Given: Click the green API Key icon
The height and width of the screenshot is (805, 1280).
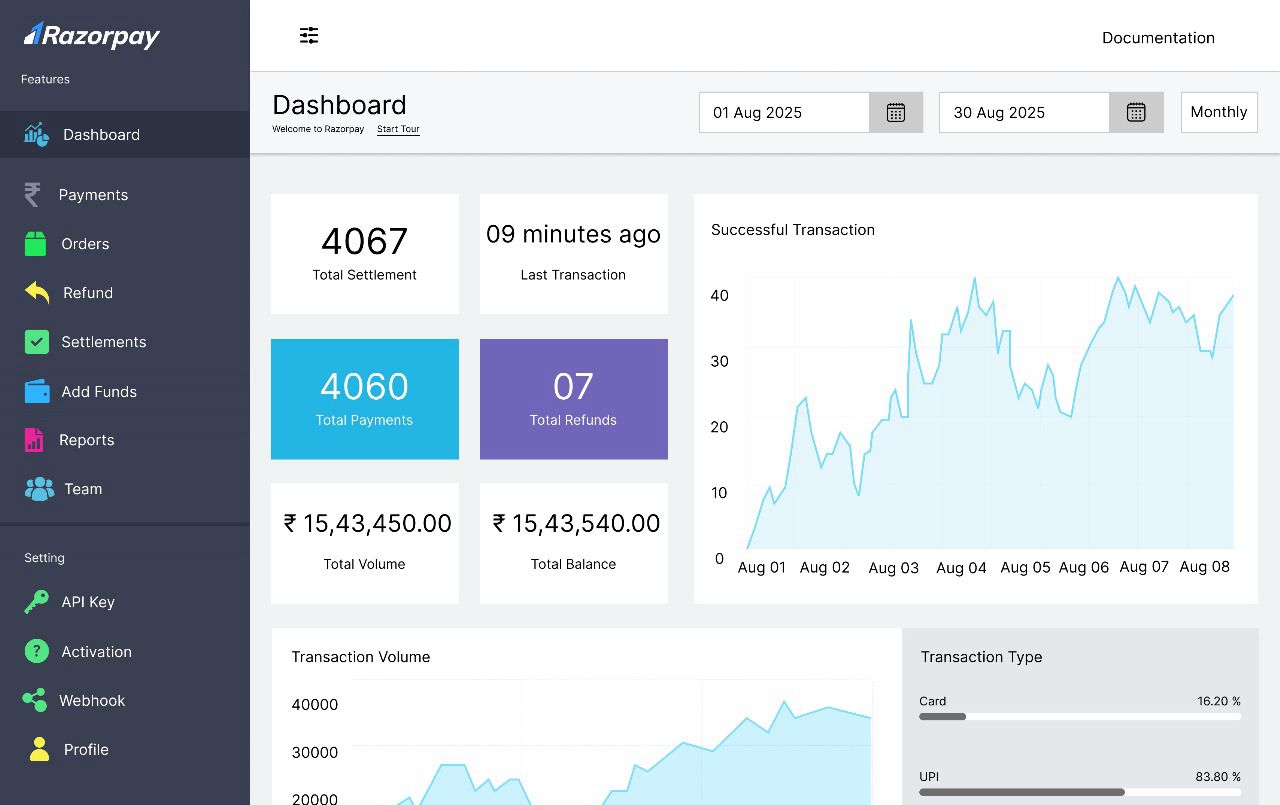Looking at the screenshot, I should pyautogui.click(x=36, y=602).
